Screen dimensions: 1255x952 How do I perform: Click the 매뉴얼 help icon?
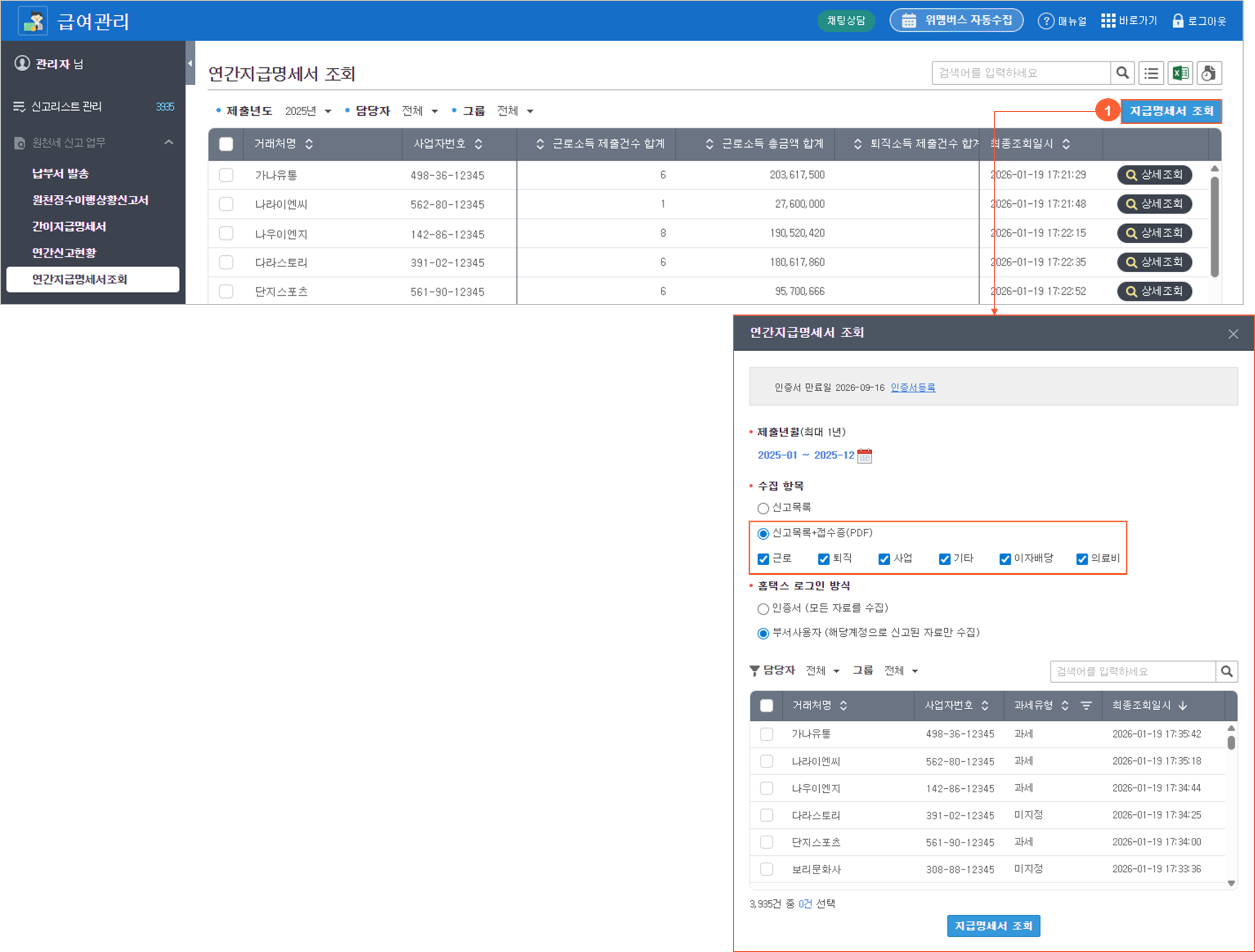tap(1046, 21)
